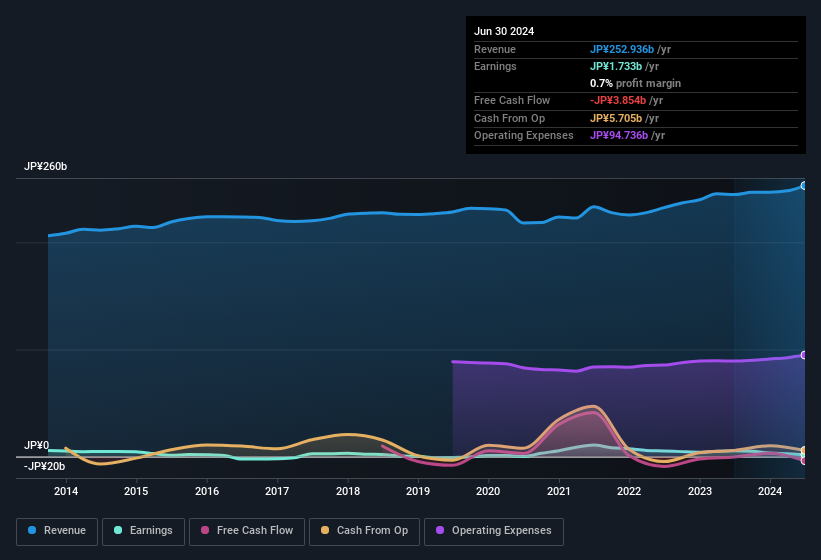Click the blue Revenue endpoint marker on chart
The height and width of the screenshot is (560, 821).
(x=803, y=186)
